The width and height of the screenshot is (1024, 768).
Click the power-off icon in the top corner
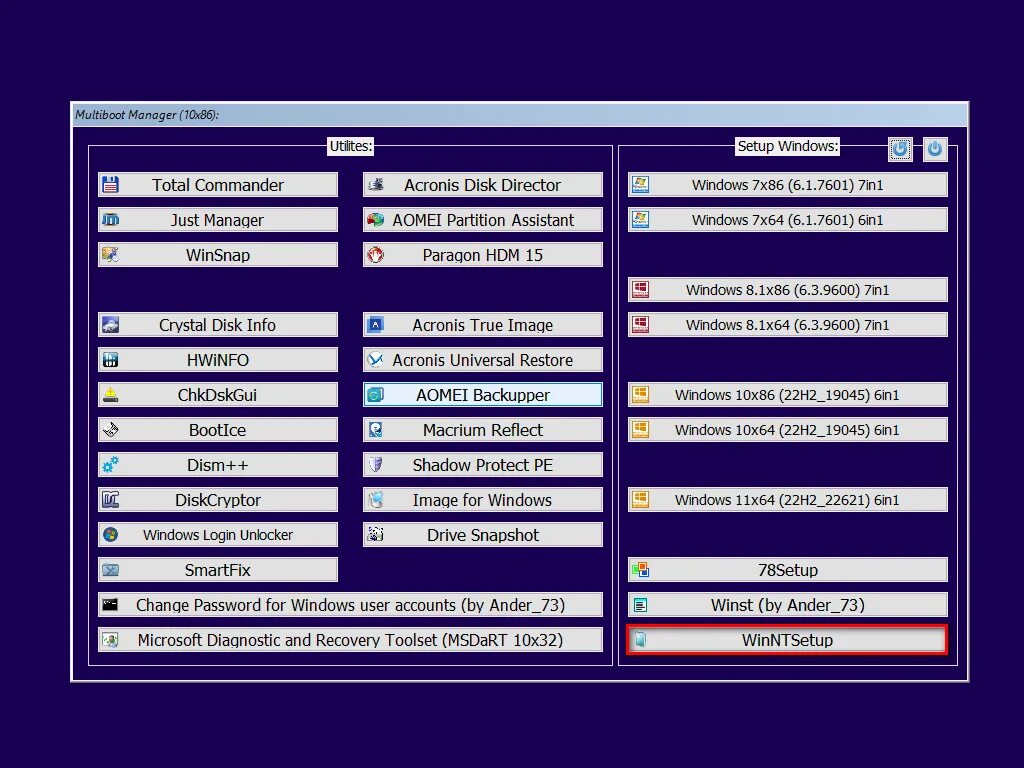click(x=933, y=148)
